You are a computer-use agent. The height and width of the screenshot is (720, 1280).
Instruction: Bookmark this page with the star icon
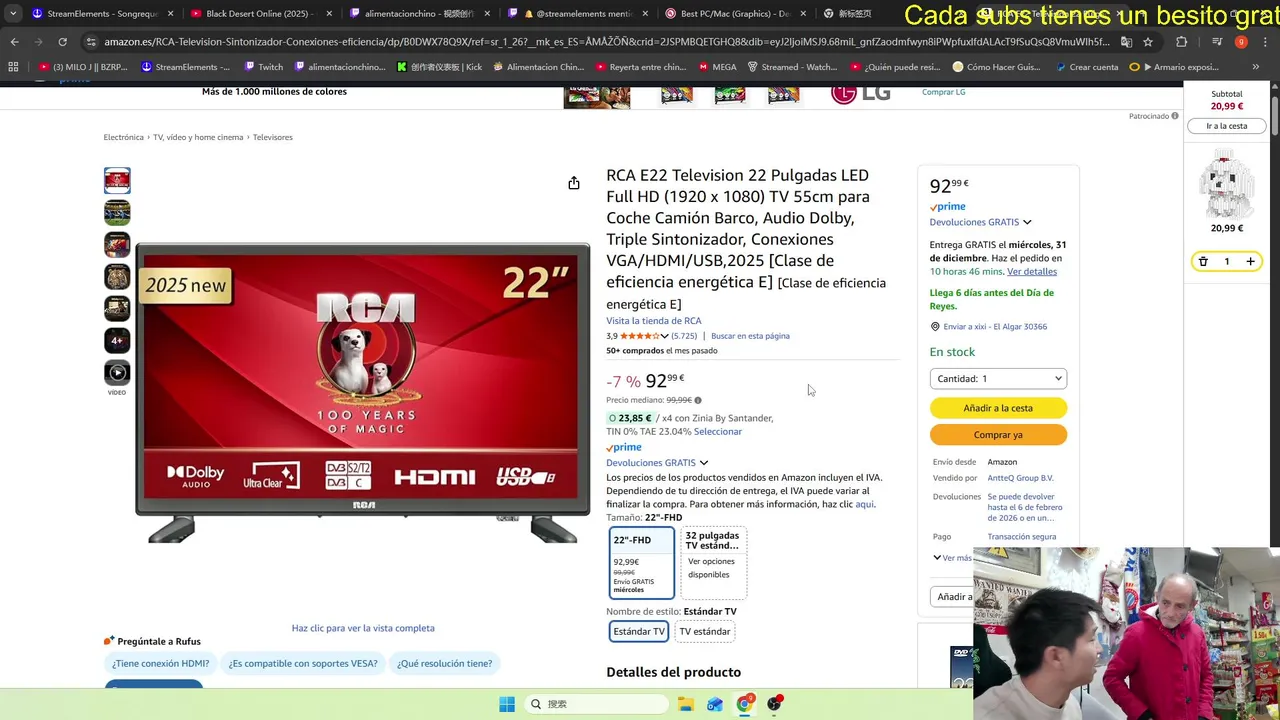(1148, 42)
